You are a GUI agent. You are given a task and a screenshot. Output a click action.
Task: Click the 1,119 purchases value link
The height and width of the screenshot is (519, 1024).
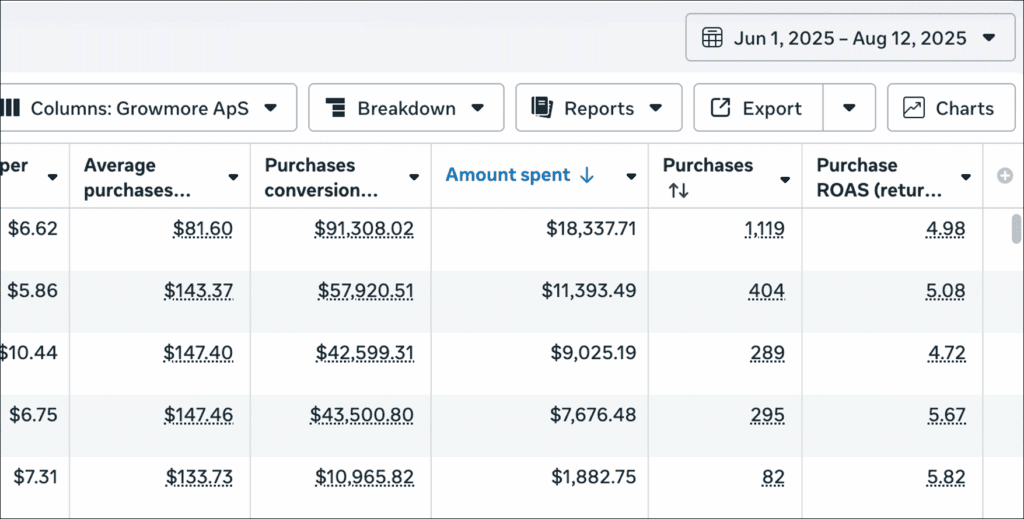point(764,229)
